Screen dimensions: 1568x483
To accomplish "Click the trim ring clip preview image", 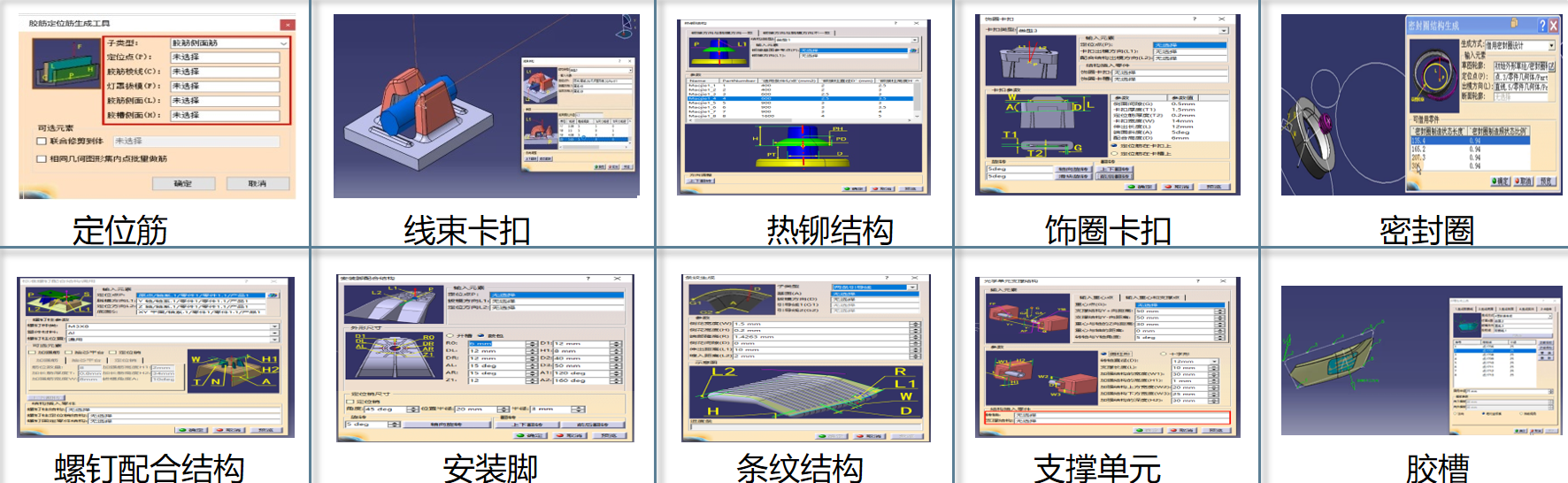I will coord(1026,62).
